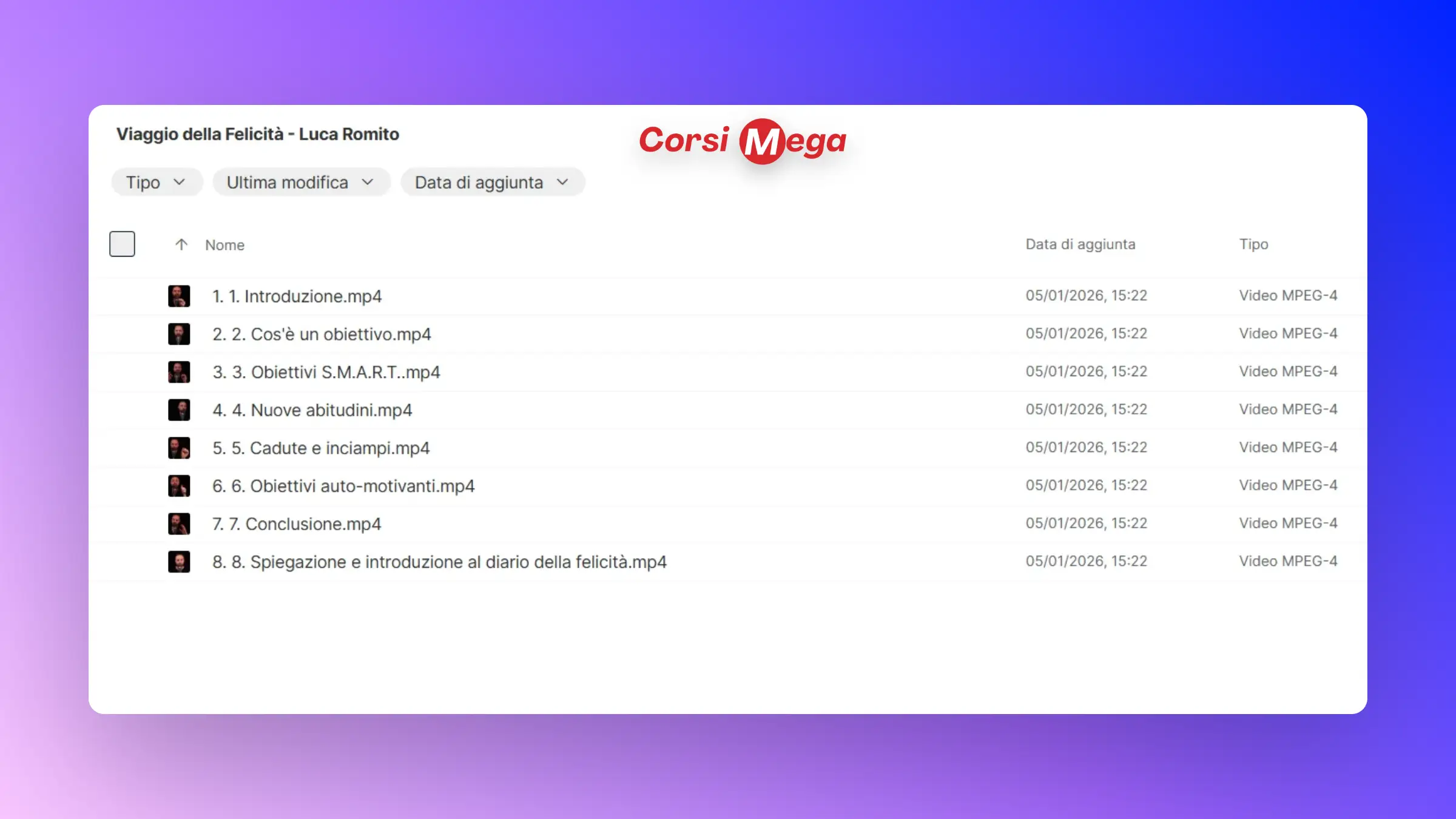Select the 3. 3. Obiettivi S.M.A.R.T. file name
The width and height of the screenshot is (1456, 819).
[326, 372]
